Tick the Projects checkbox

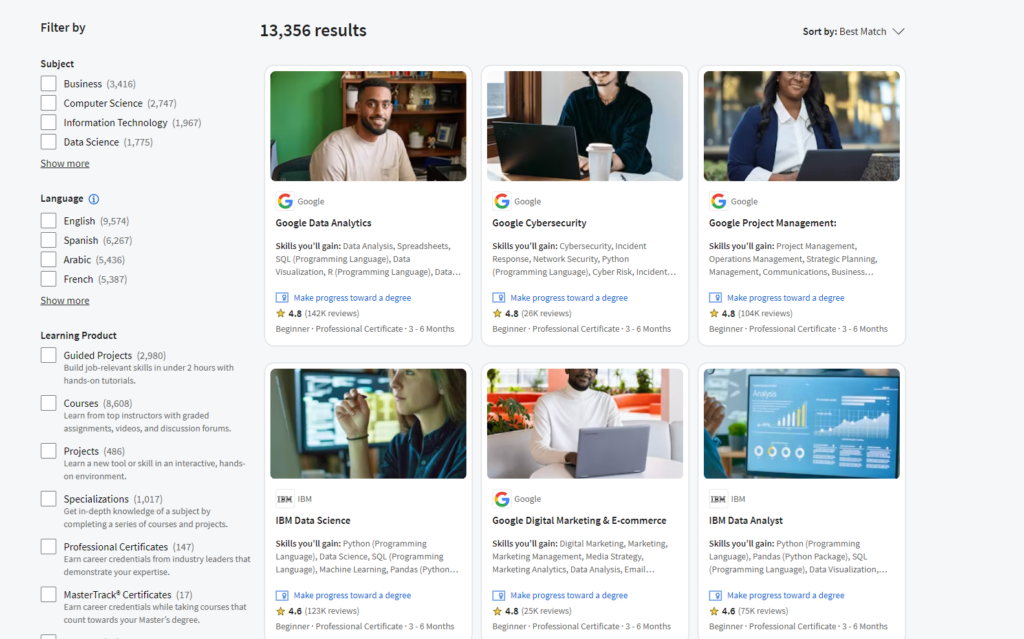pyautogui.click(x=48, y=451)
